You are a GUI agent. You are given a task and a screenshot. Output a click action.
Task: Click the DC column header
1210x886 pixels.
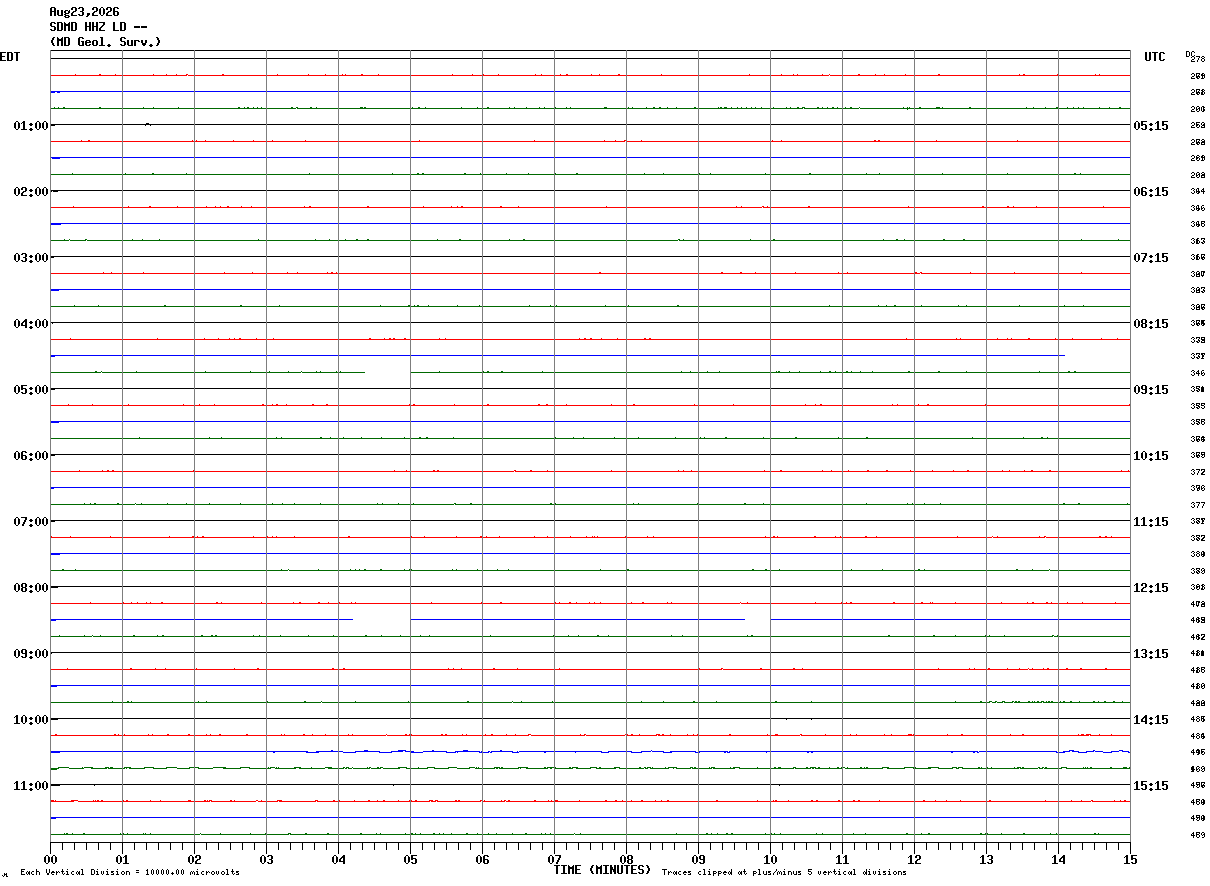click(x=1190, y=54)
